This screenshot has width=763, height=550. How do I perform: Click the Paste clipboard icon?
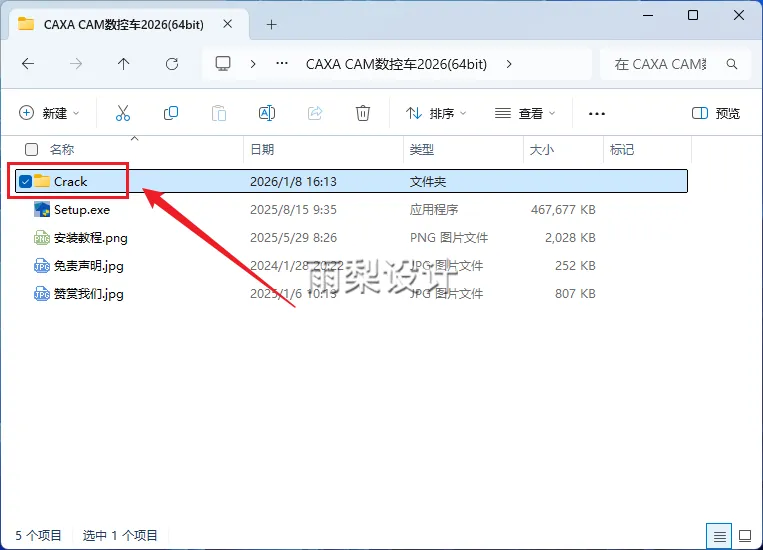(x=218, y=113)
